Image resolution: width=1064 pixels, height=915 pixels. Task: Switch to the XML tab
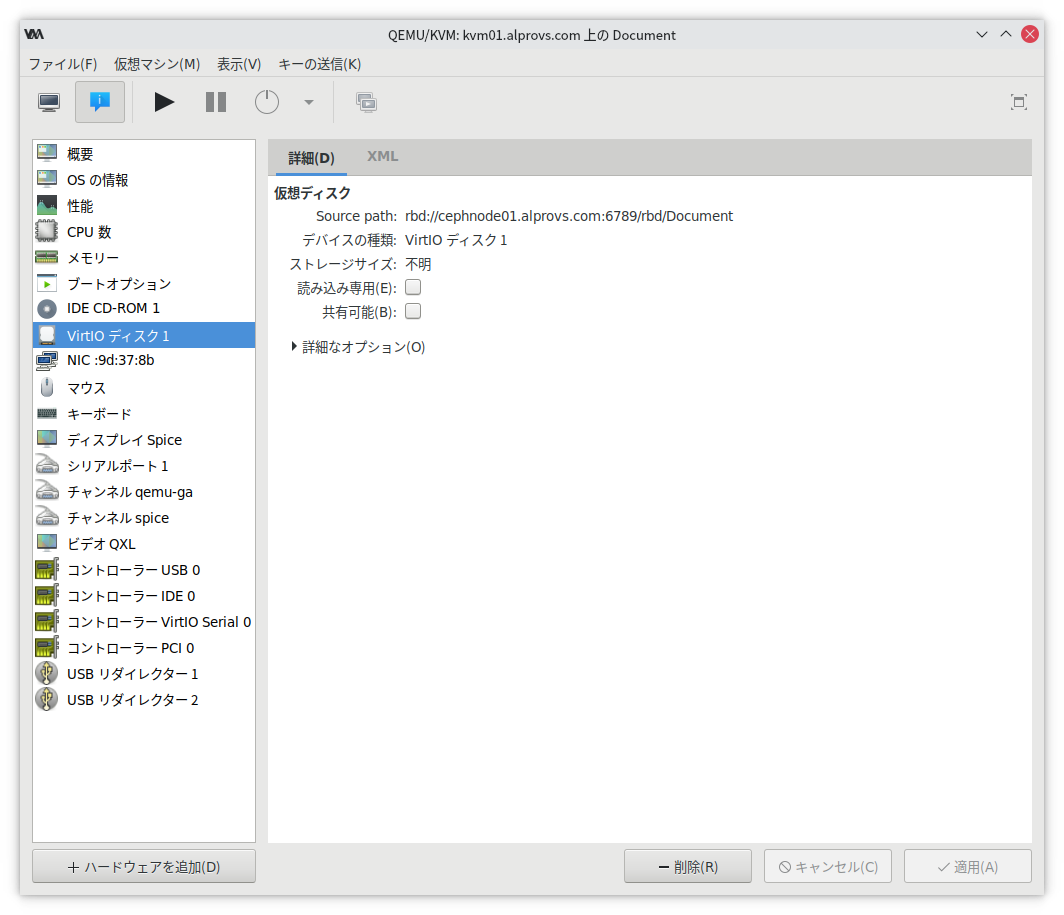382,157
